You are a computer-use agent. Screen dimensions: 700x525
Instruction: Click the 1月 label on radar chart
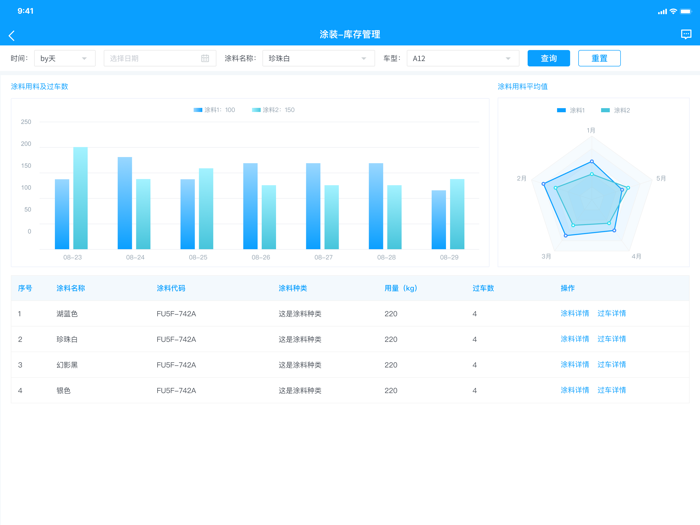point(591,130)
